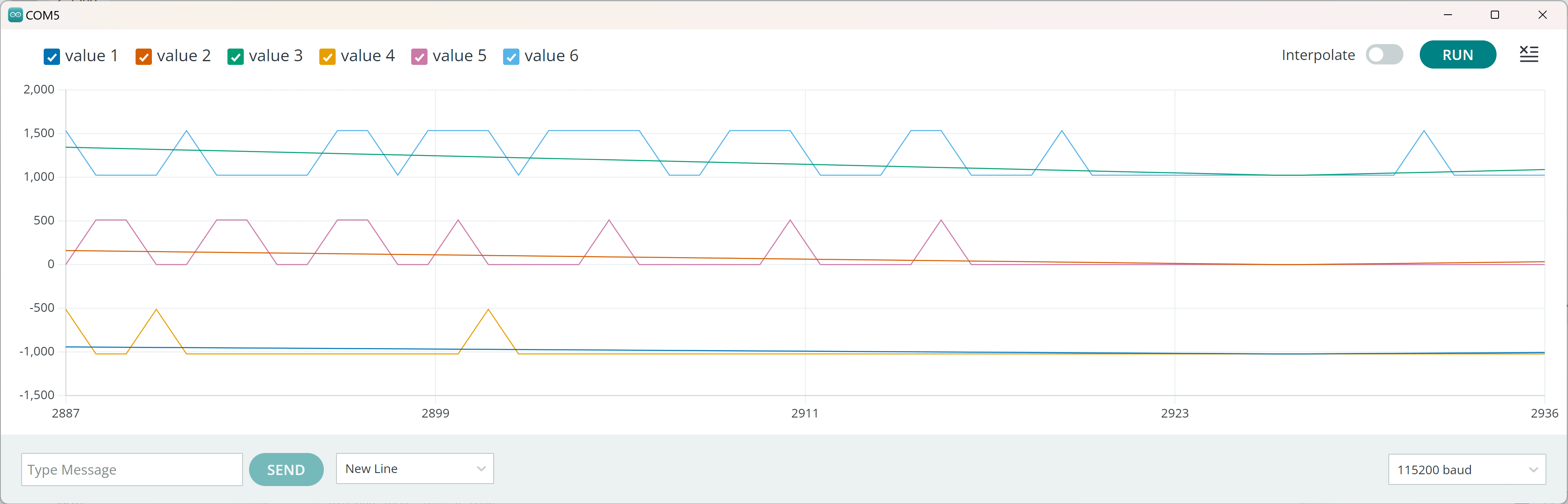Click the RUN button
The image size is (1568, 504).
coord(1458,55)
